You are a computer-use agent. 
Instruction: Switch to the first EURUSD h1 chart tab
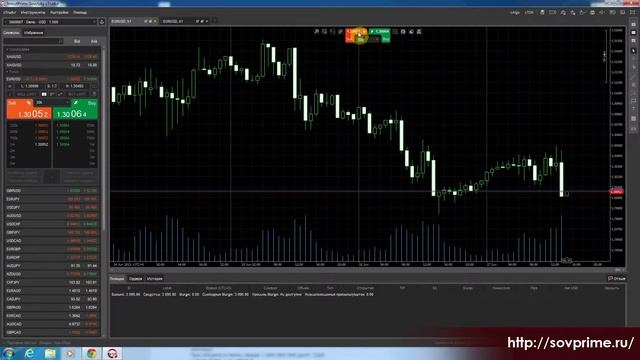pos(133,21)
